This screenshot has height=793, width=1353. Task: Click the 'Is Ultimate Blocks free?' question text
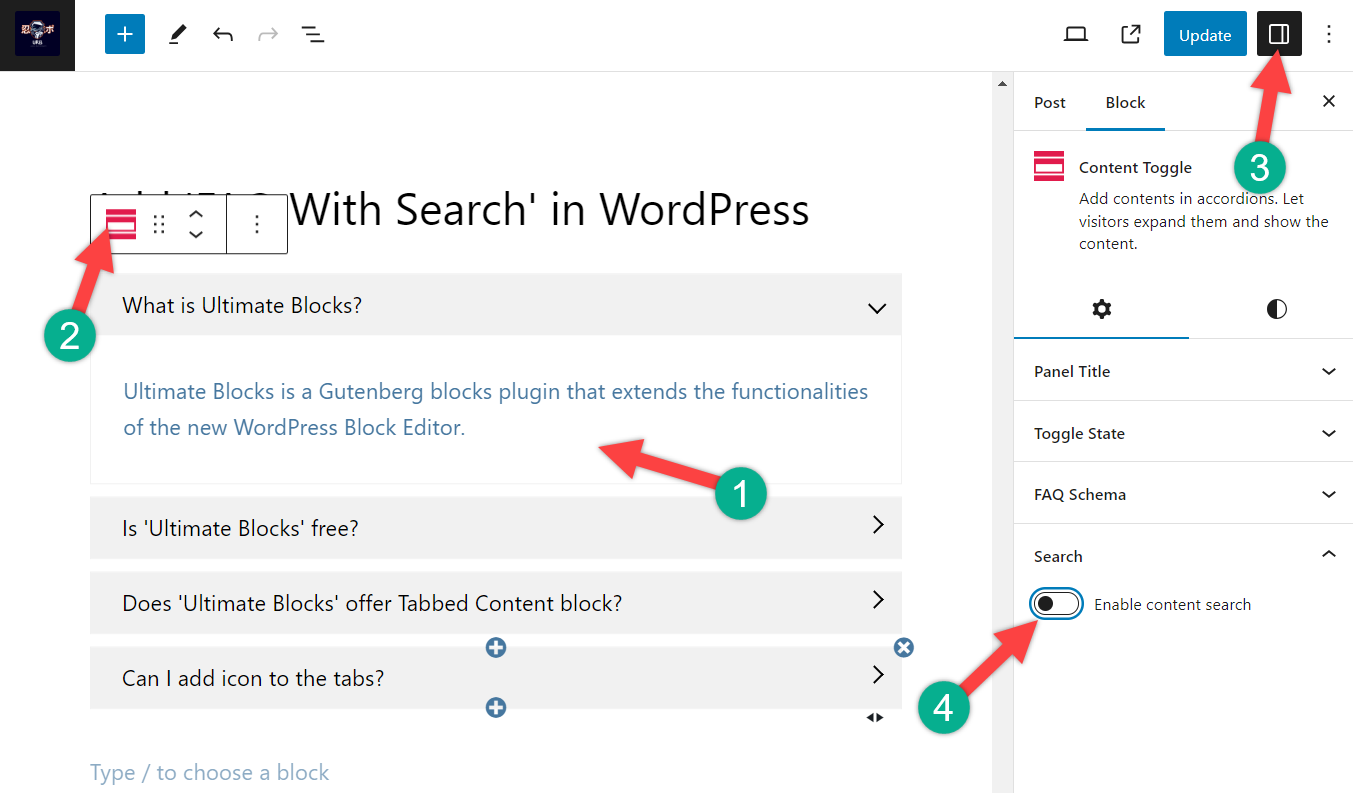[240, 528]
